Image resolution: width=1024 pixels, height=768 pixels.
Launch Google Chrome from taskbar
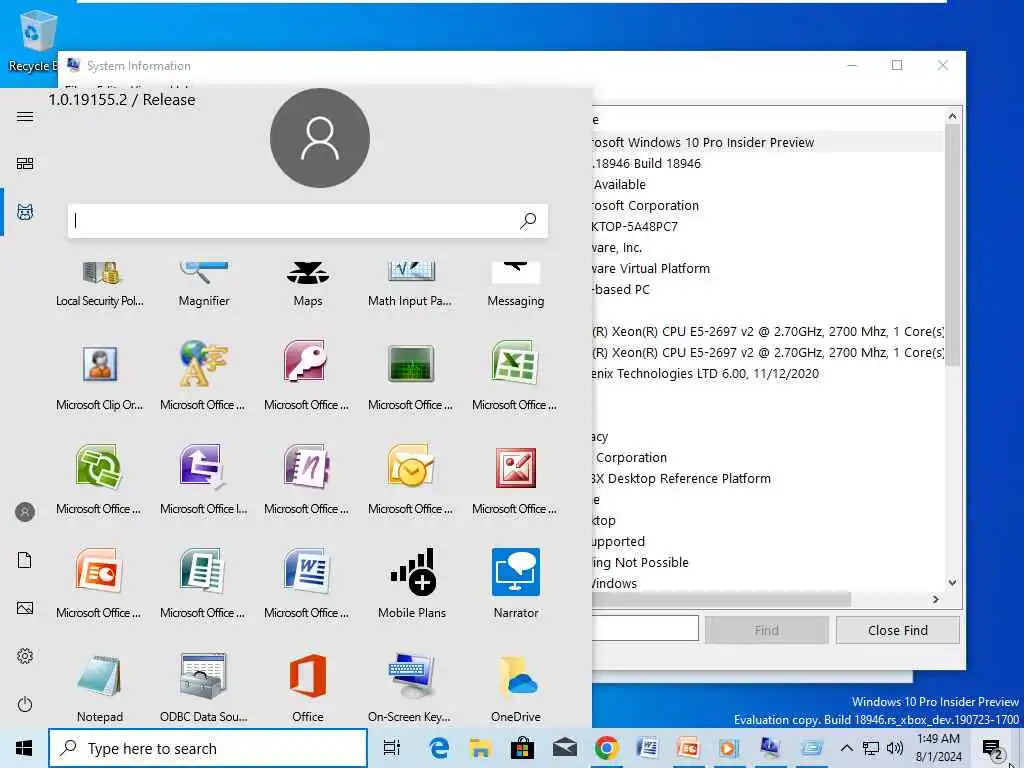[606, 748]
